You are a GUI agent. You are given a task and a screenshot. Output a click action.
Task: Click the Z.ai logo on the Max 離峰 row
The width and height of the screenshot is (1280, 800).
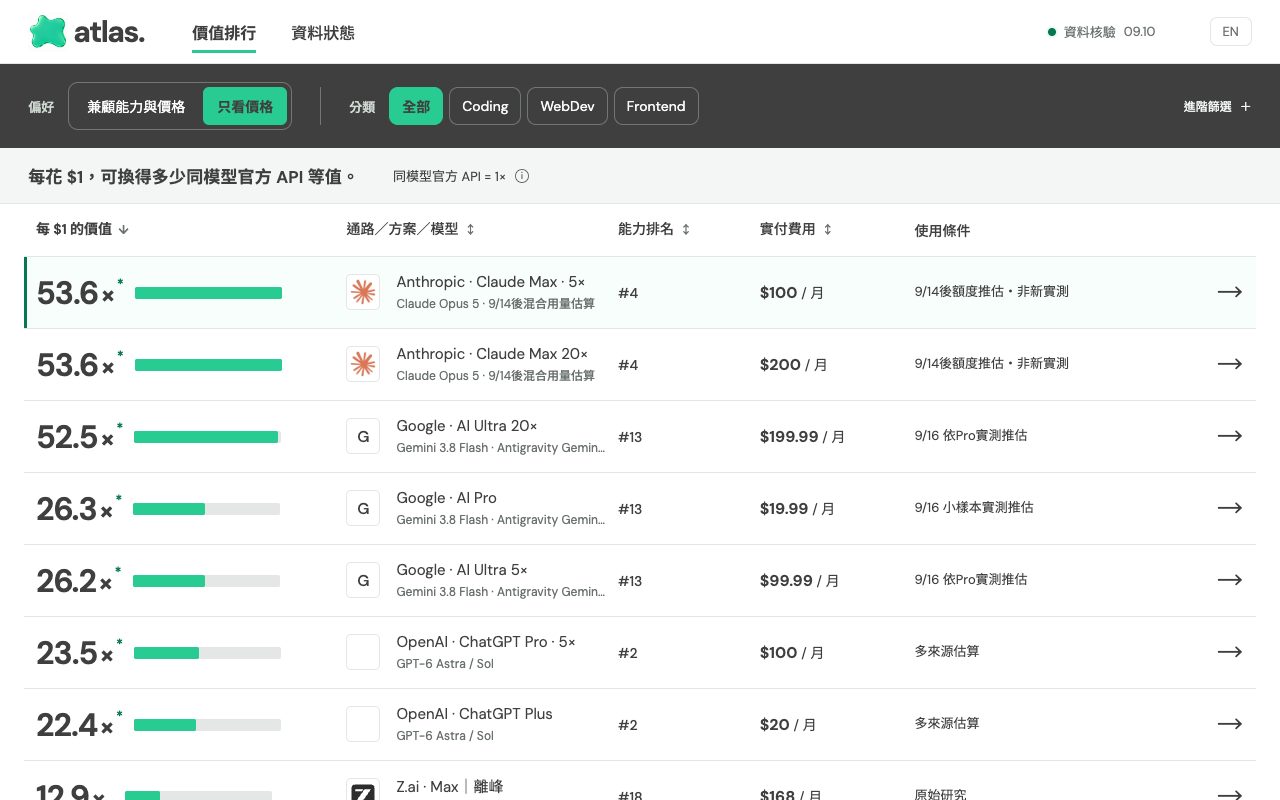click(363, 790)
